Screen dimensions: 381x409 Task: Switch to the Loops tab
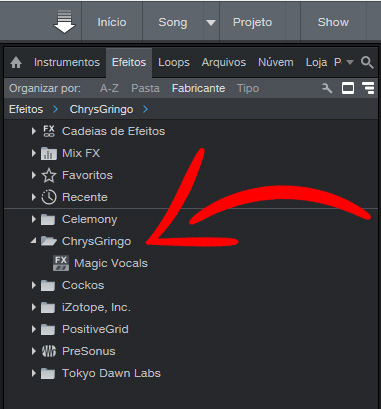pyautogui.click(x=174, y=62)
